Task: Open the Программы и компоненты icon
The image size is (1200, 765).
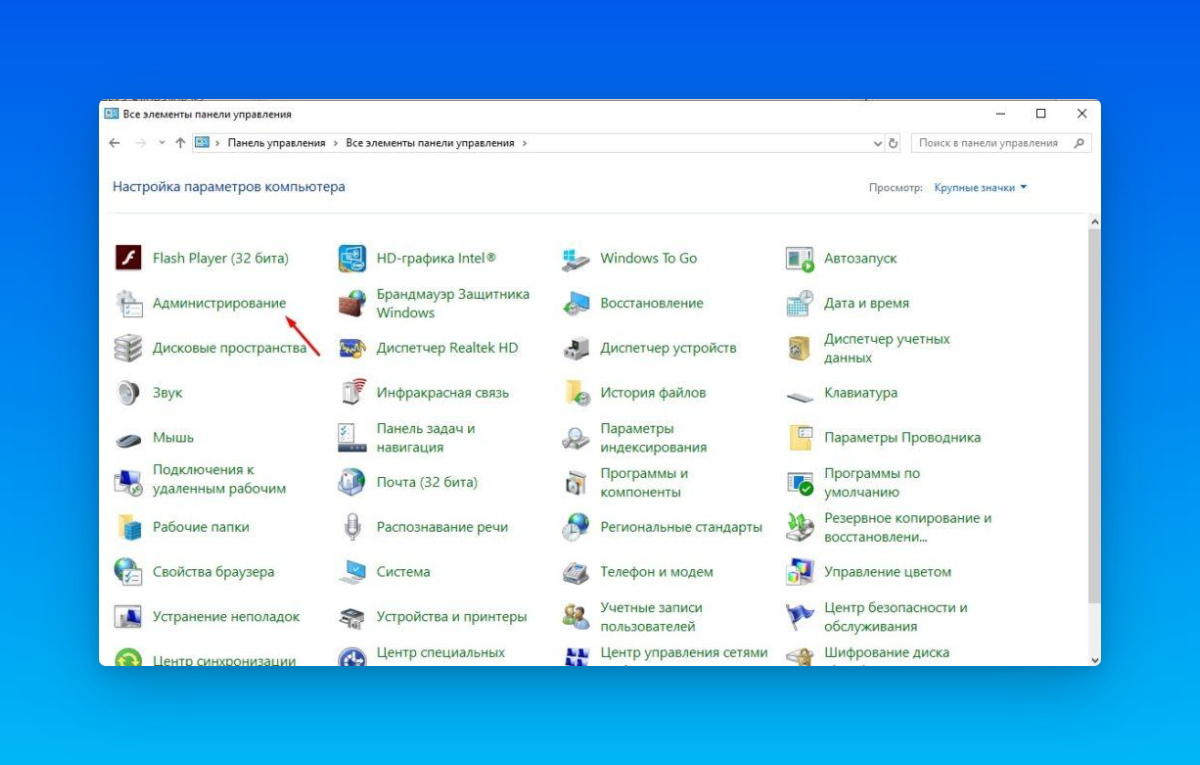Action: click(576, 482)
